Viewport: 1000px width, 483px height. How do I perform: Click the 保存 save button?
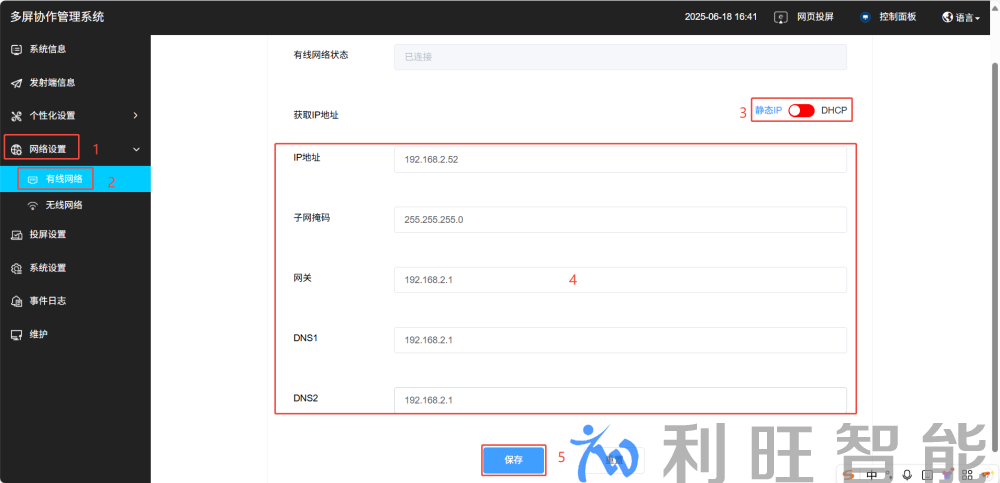[x=513, y=460]
